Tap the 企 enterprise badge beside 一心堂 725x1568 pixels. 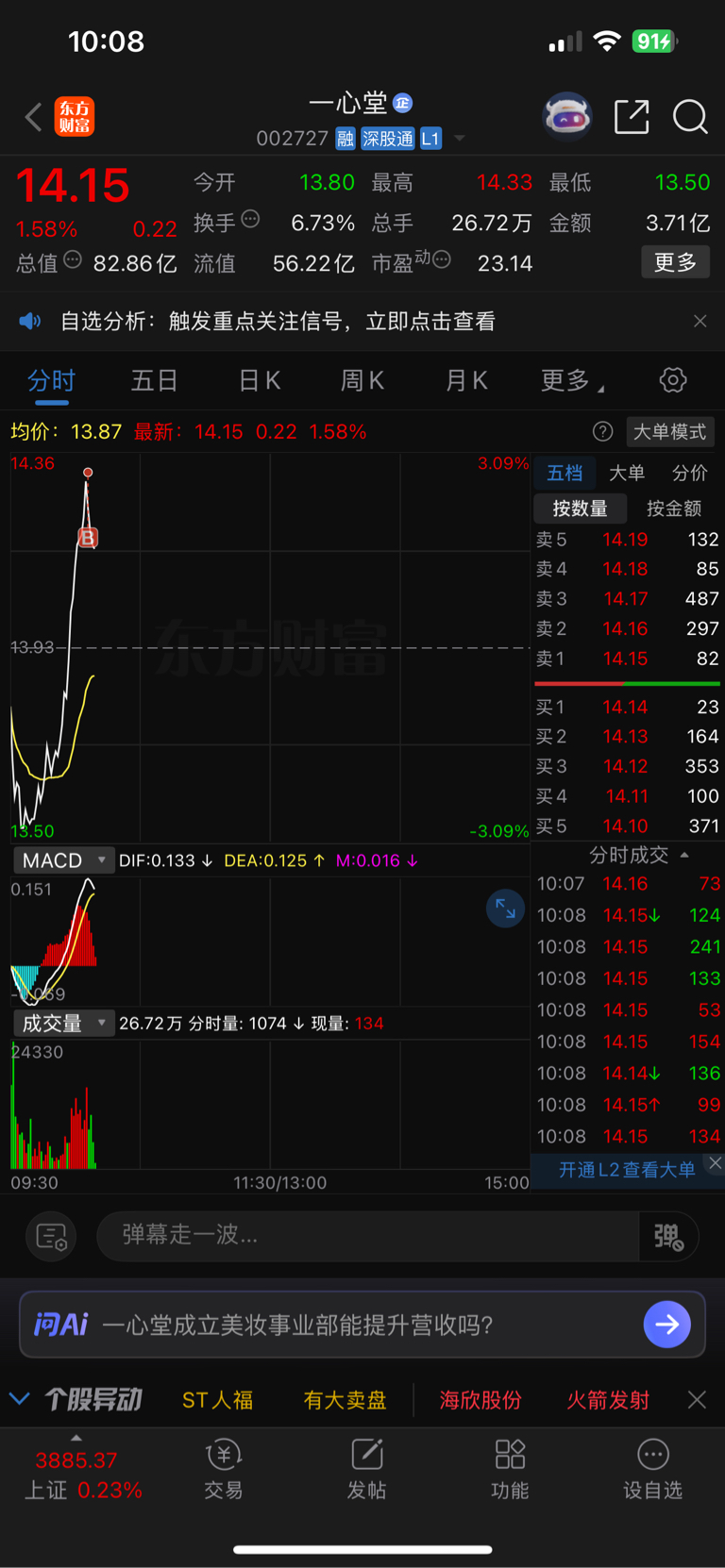pos(403,103)
